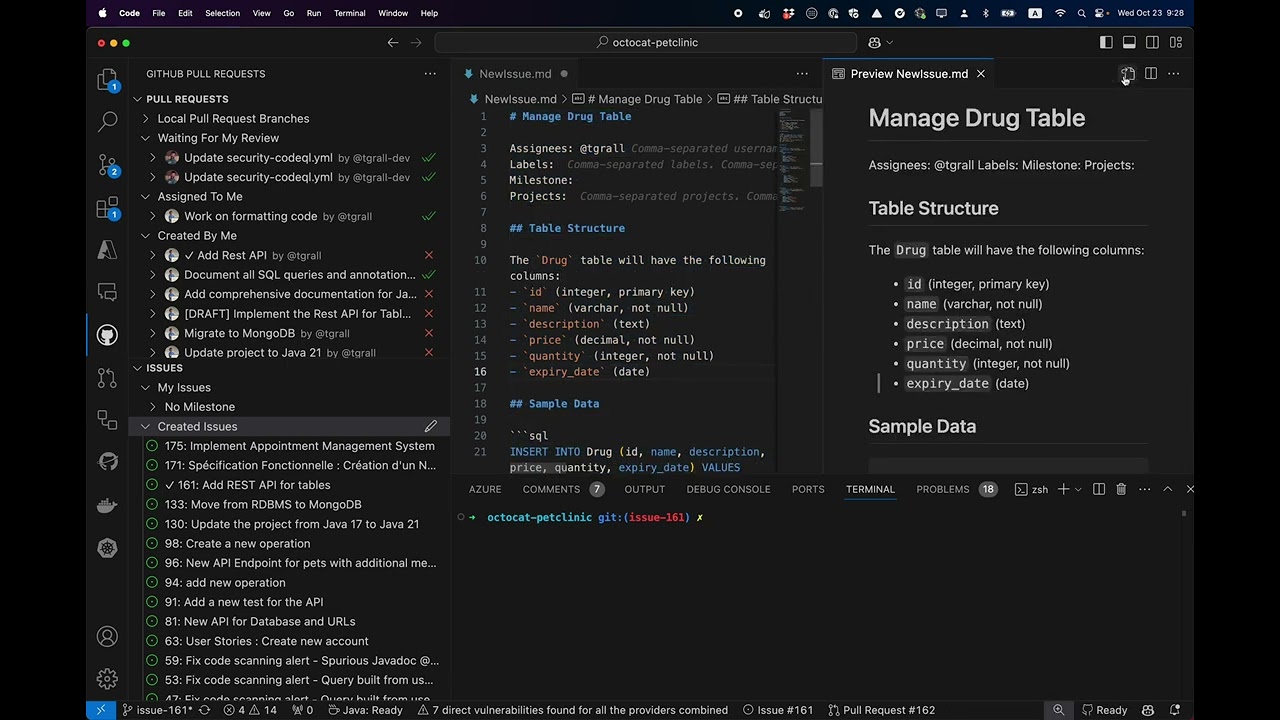Open the Customize Layout button
1280x720 pixels.
point(1176,42)
